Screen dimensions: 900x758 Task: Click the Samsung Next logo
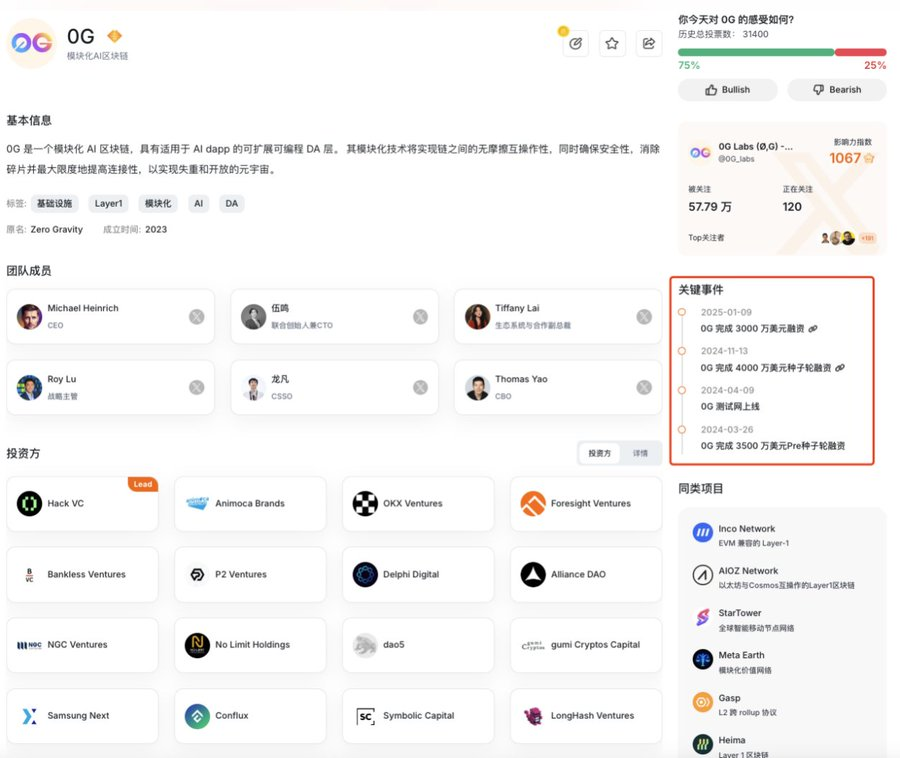[29, 716]
